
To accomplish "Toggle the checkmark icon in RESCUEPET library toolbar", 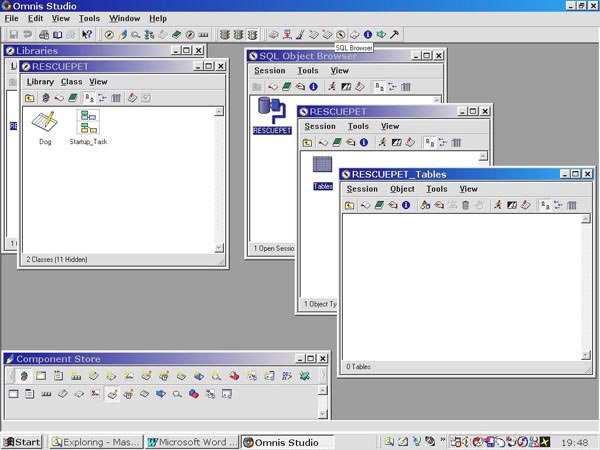I will 146,98.
